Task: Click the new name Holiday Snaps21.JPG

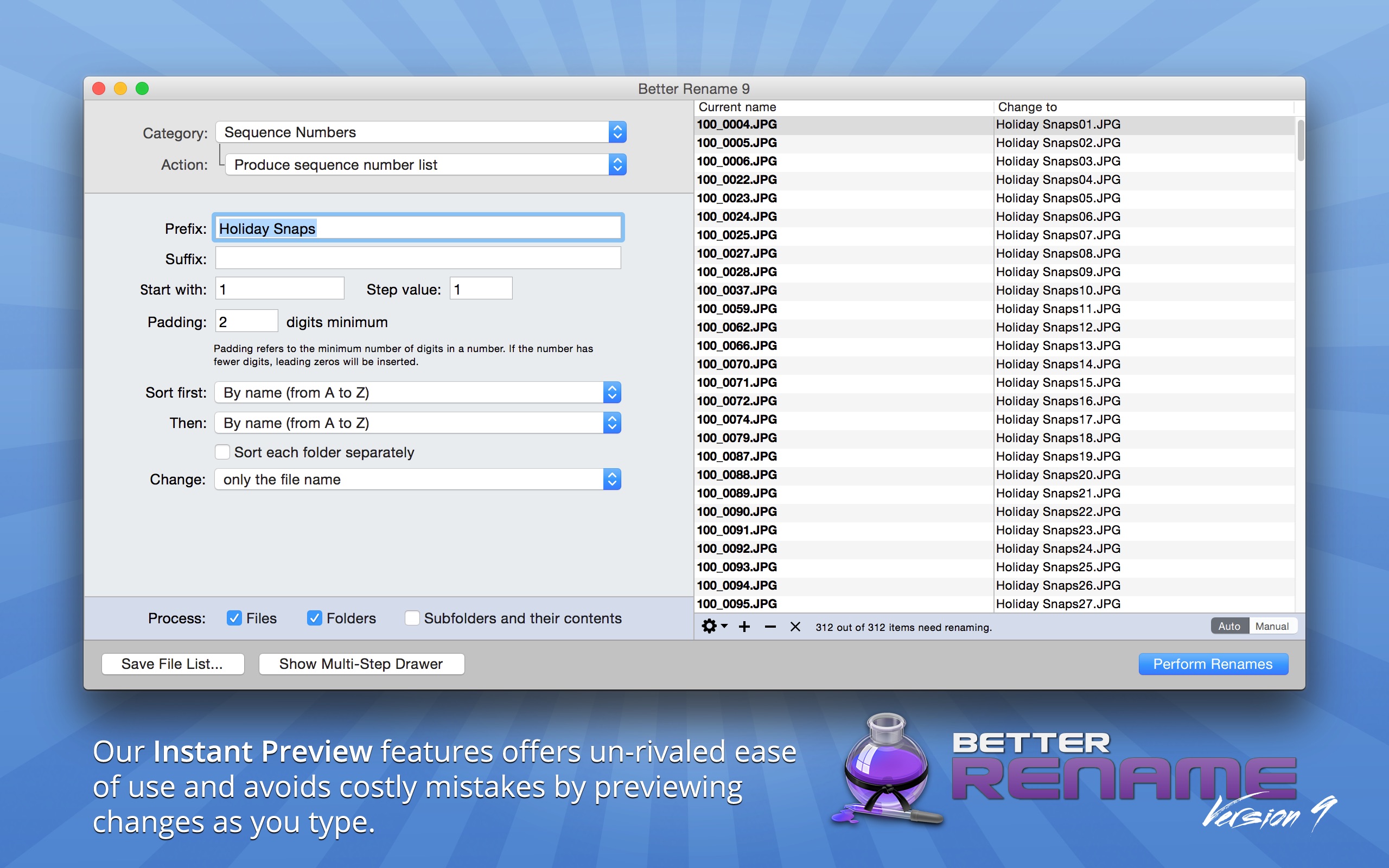Action: pyautogui.click(x=1058, y=493)
